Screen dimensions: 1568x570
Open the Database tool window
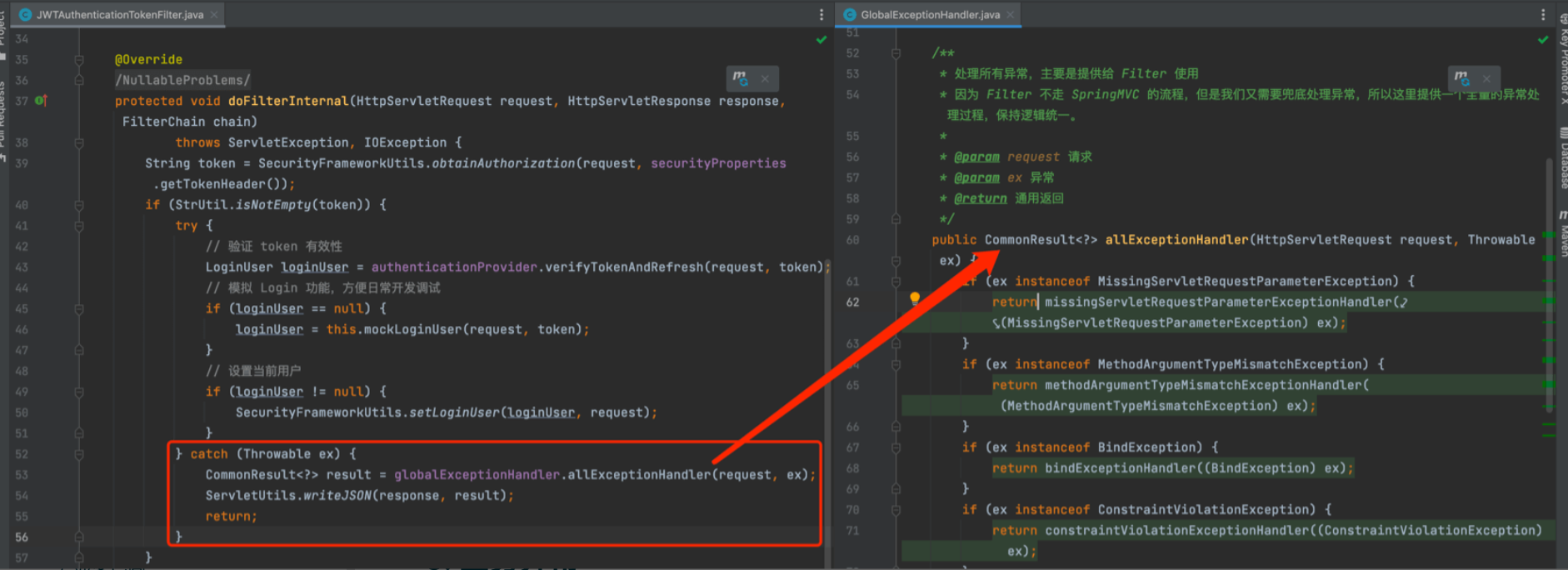1562,157
